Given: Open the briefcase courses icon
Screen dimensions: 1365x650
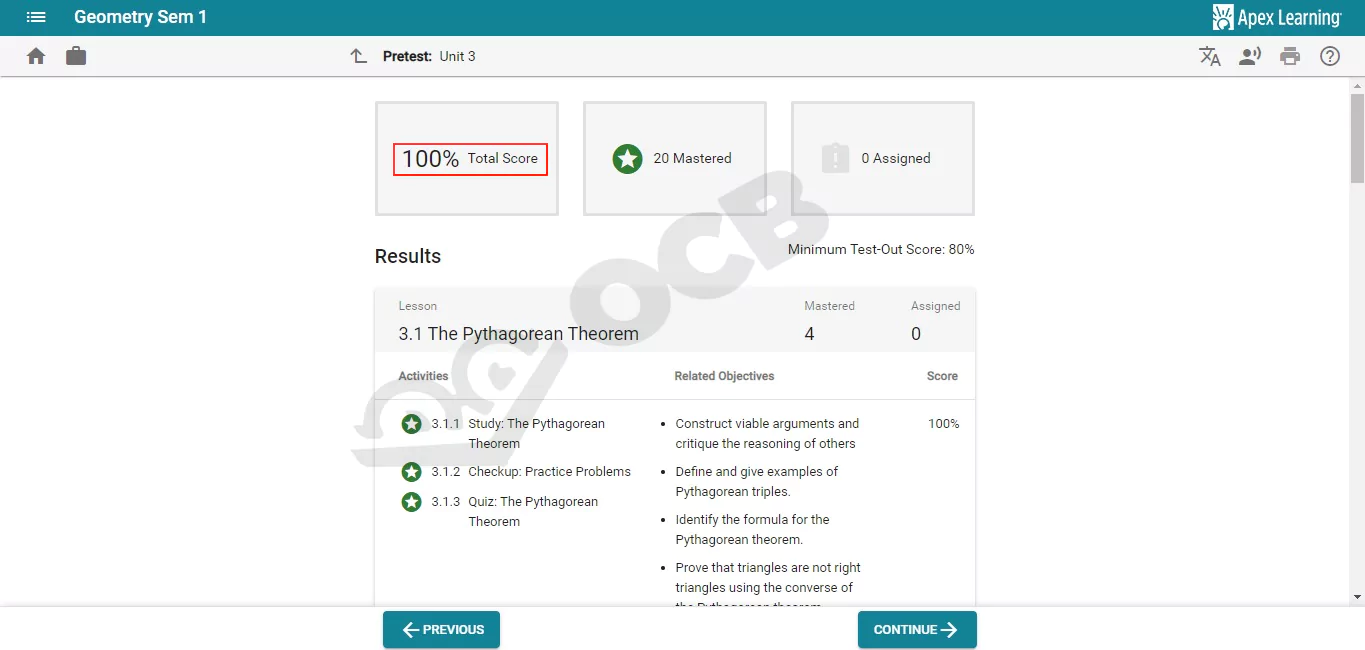Looking at the screenshot, I should [76, 56].
